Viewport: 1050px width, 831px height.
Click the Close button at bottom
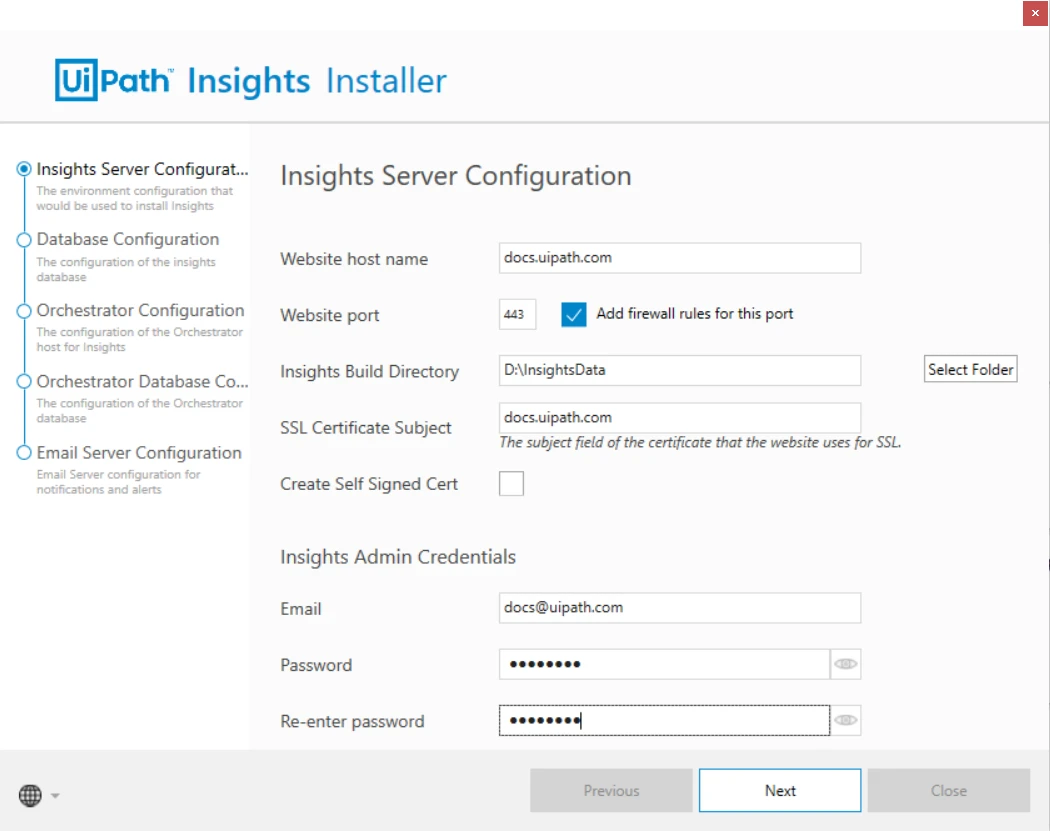pos(949,791)
